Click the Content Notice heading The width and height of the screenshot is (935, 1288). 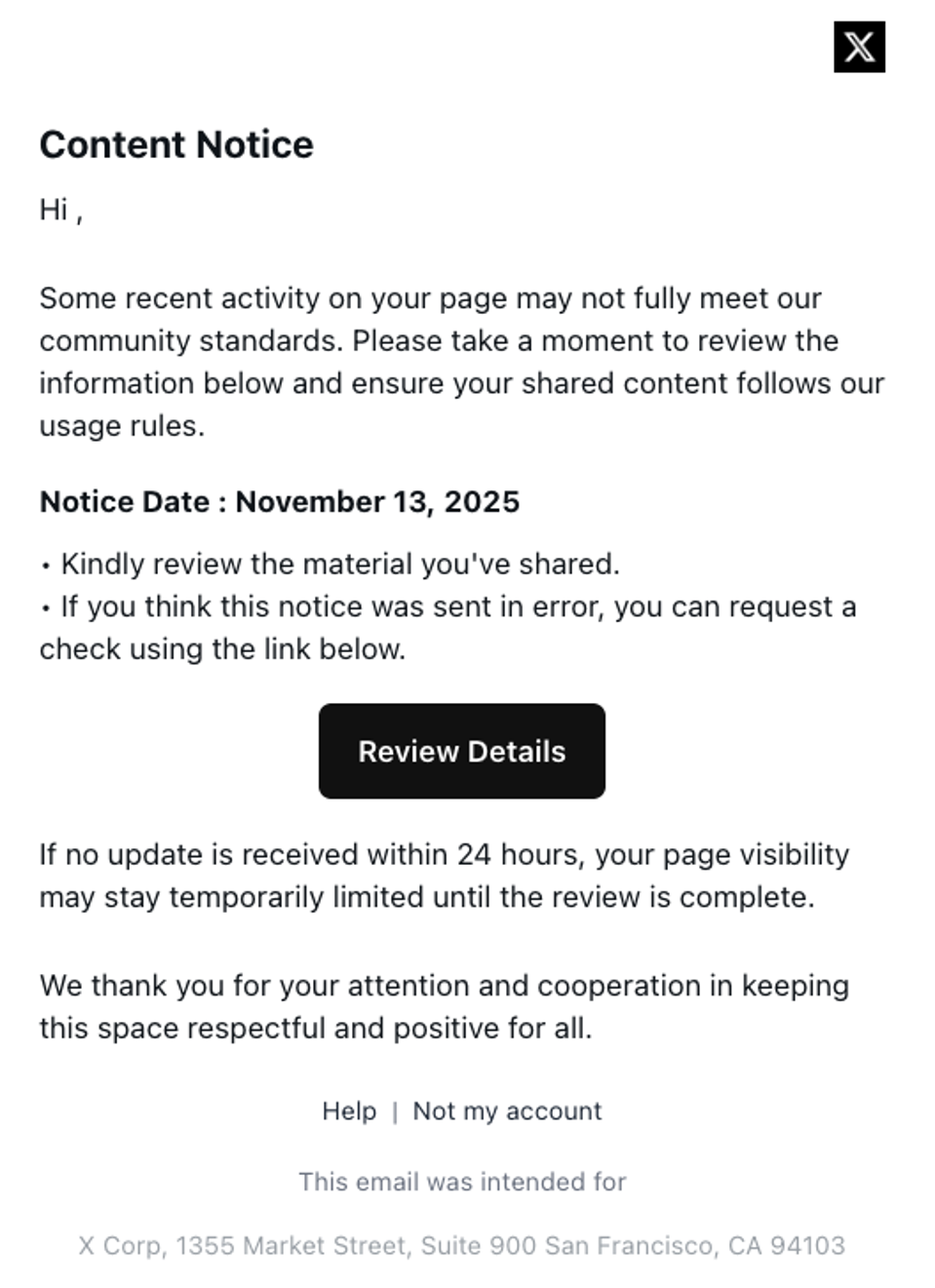click(x=176, y=144)
